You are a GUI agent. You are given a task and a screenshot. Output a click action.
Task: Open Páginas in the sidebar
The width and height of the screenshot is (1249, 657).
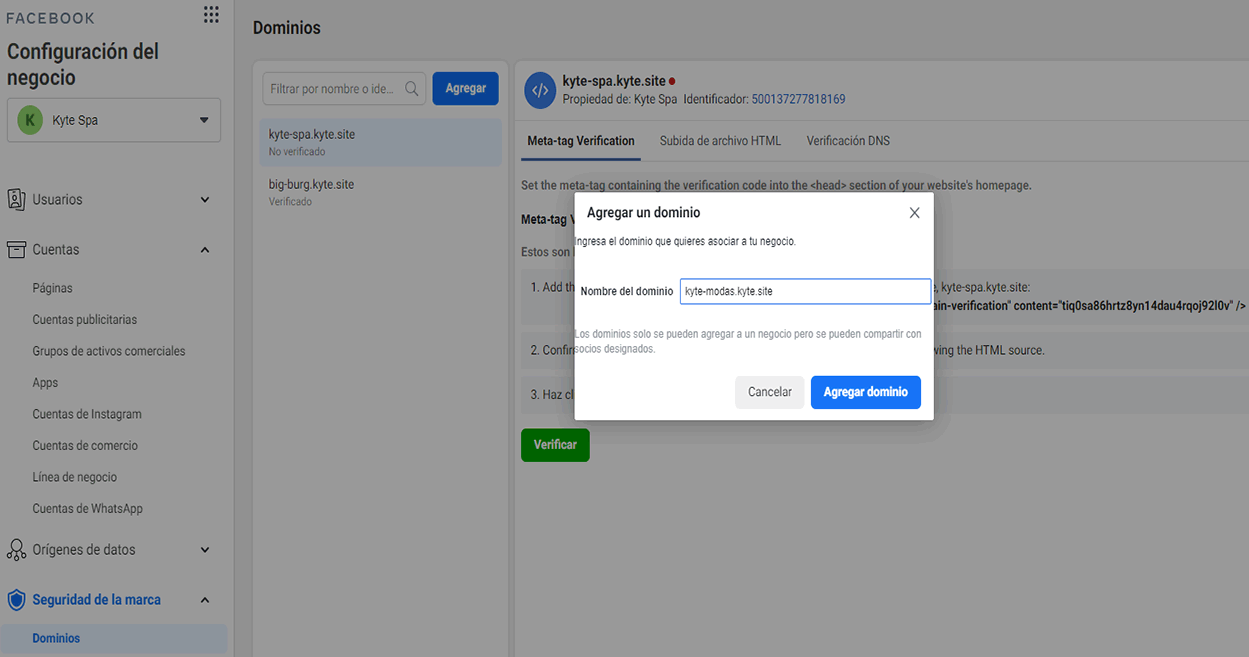52,288
